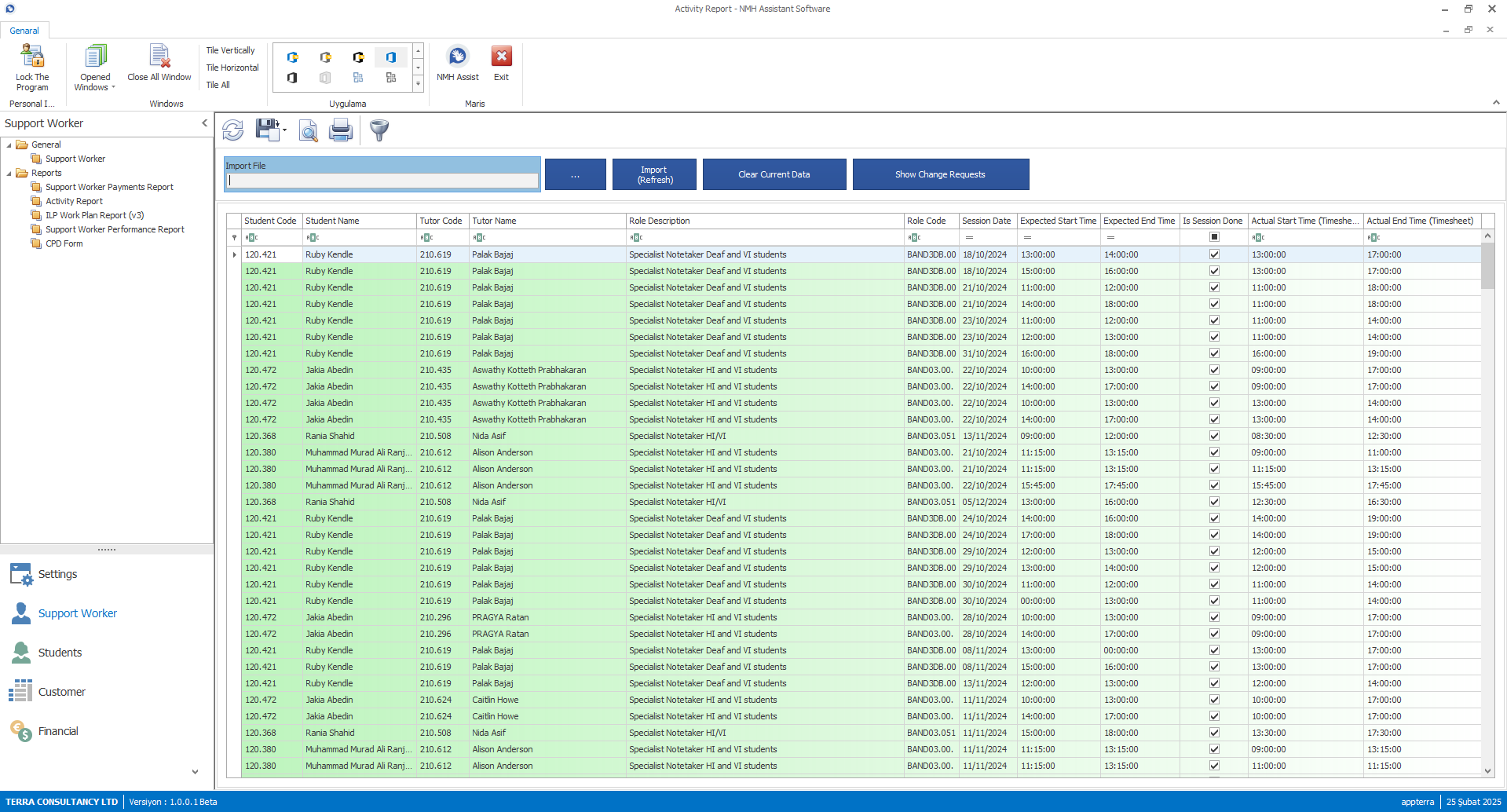Choose Tile Horizontal
This screenshot has height=812, width=1507.
tap(232, 68)
